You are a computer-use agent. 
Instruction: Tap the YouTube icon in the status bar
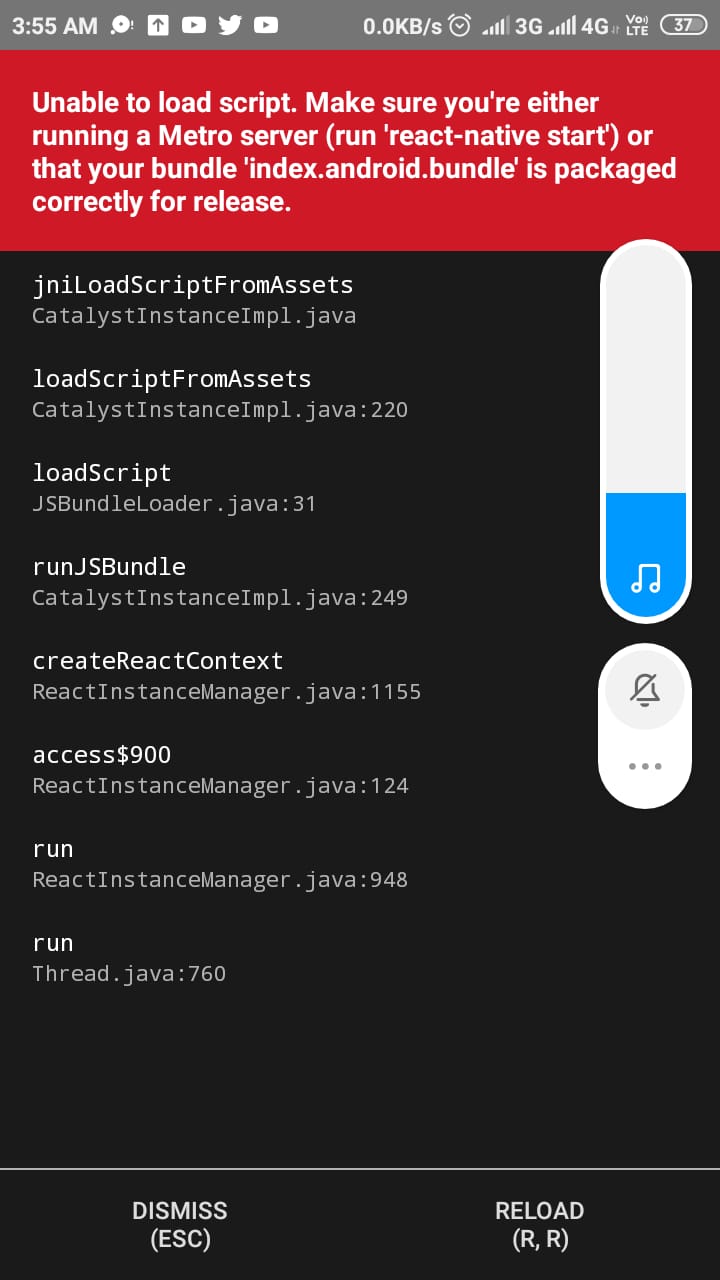tap(193, 25)
